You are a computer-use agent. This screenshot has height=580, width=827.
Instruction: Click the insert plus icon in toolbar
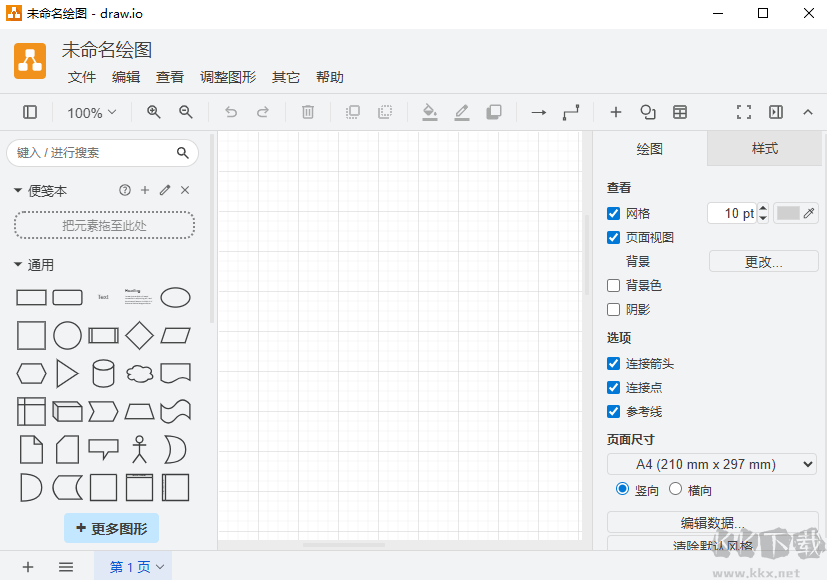[616, 112]
